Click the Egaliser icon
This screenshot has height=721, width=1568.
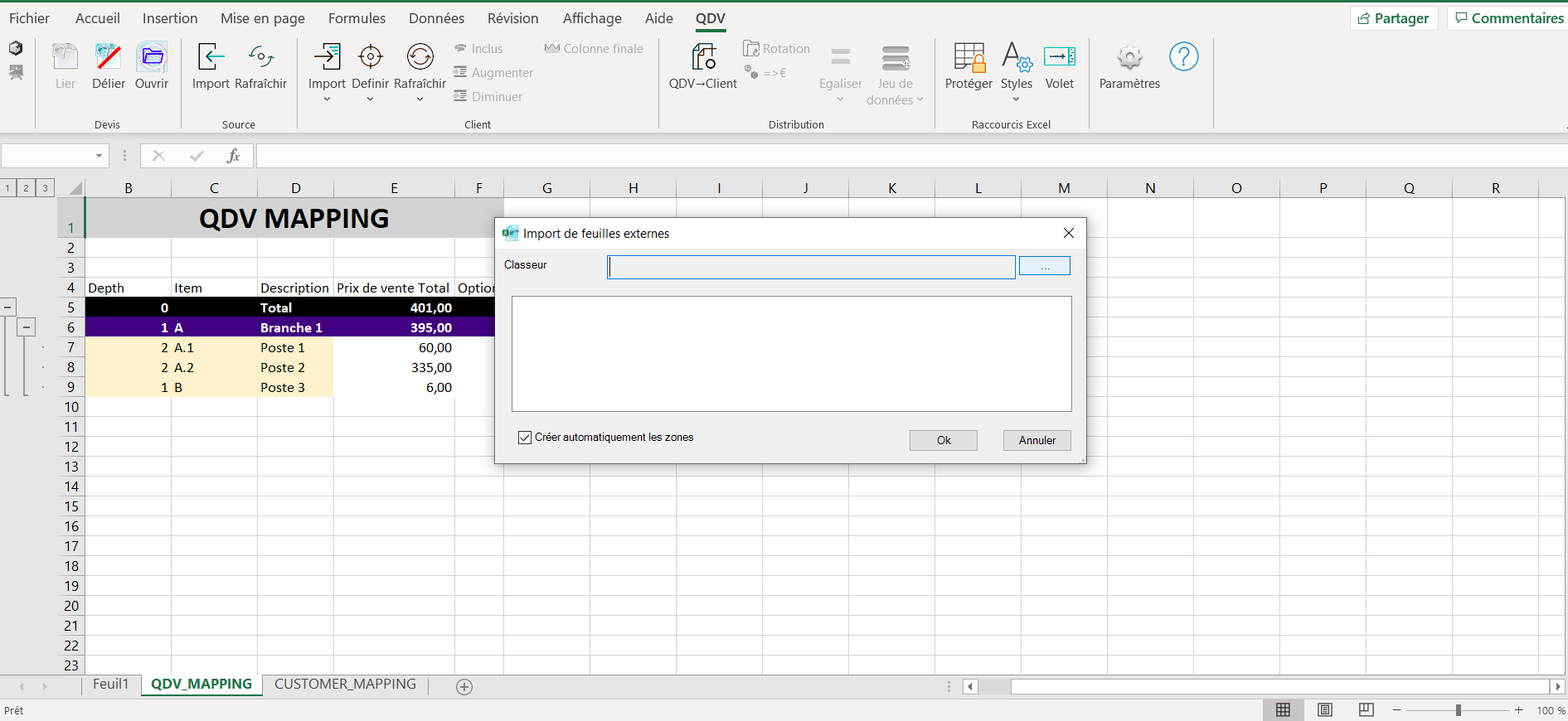841,57
